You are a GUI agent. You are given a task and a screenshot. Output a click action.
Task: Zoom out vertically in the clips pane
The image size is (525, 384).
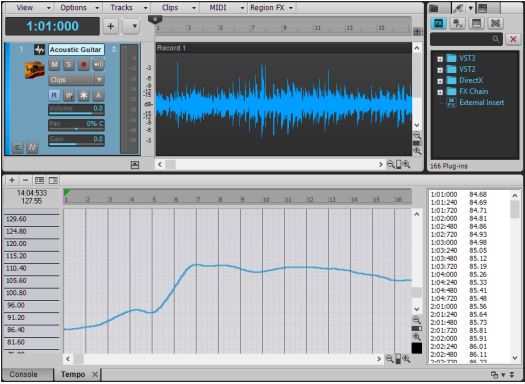click(x=417, y=135)
